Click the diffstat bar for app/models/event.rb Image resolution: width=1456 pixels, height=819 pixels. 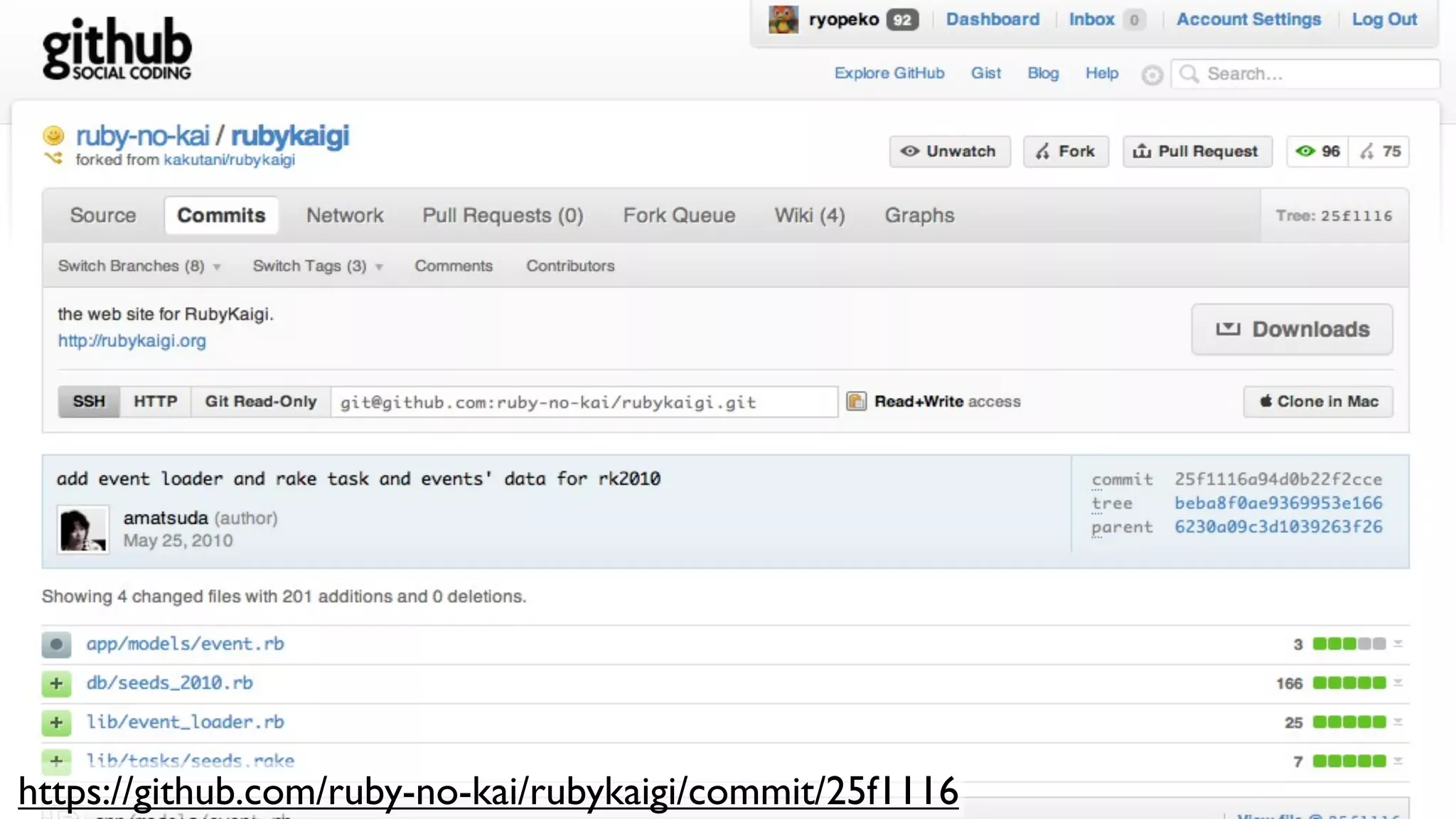[1349, 644]
